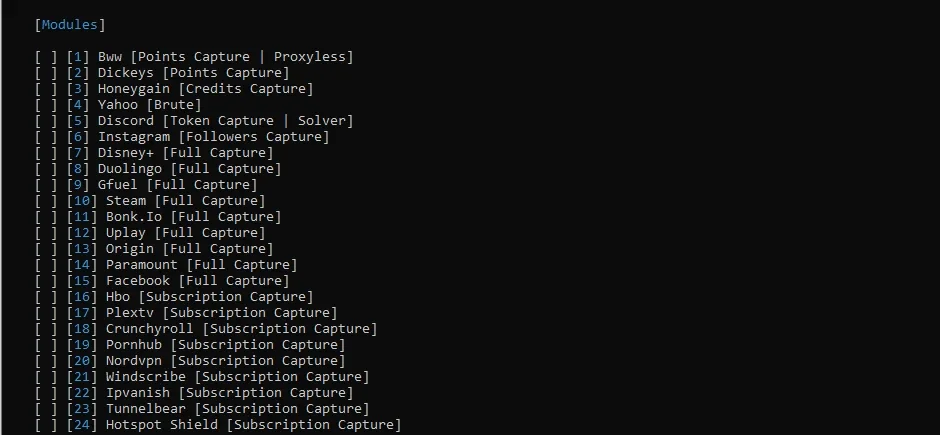The image size is (940, 435).
Task: Check the box for Yahoo [Brute]
Action: (46, 105)
